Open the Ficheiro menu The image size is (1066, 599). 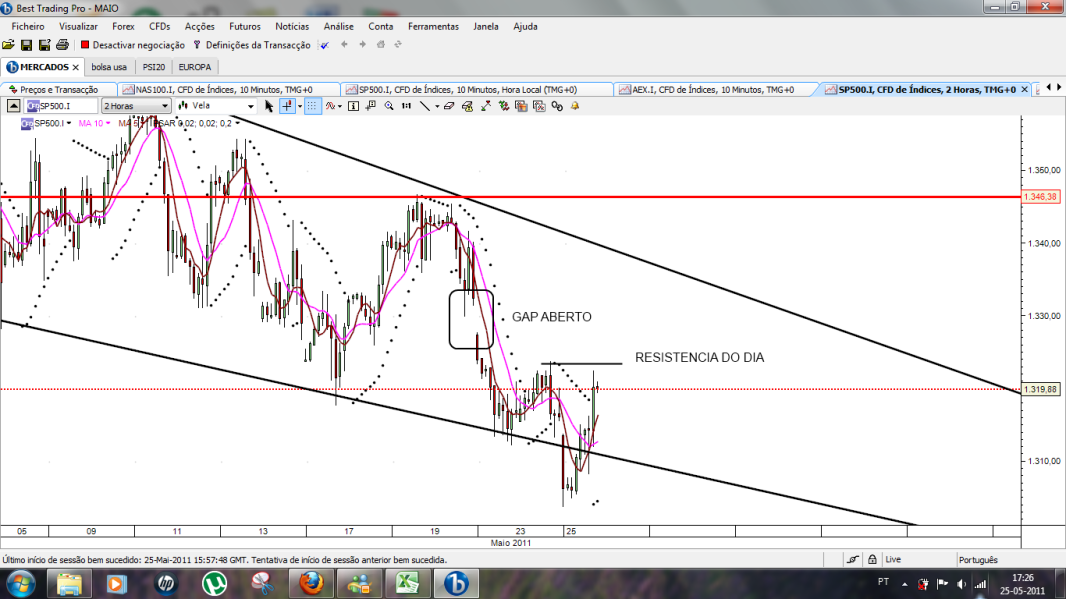point(28,27)
